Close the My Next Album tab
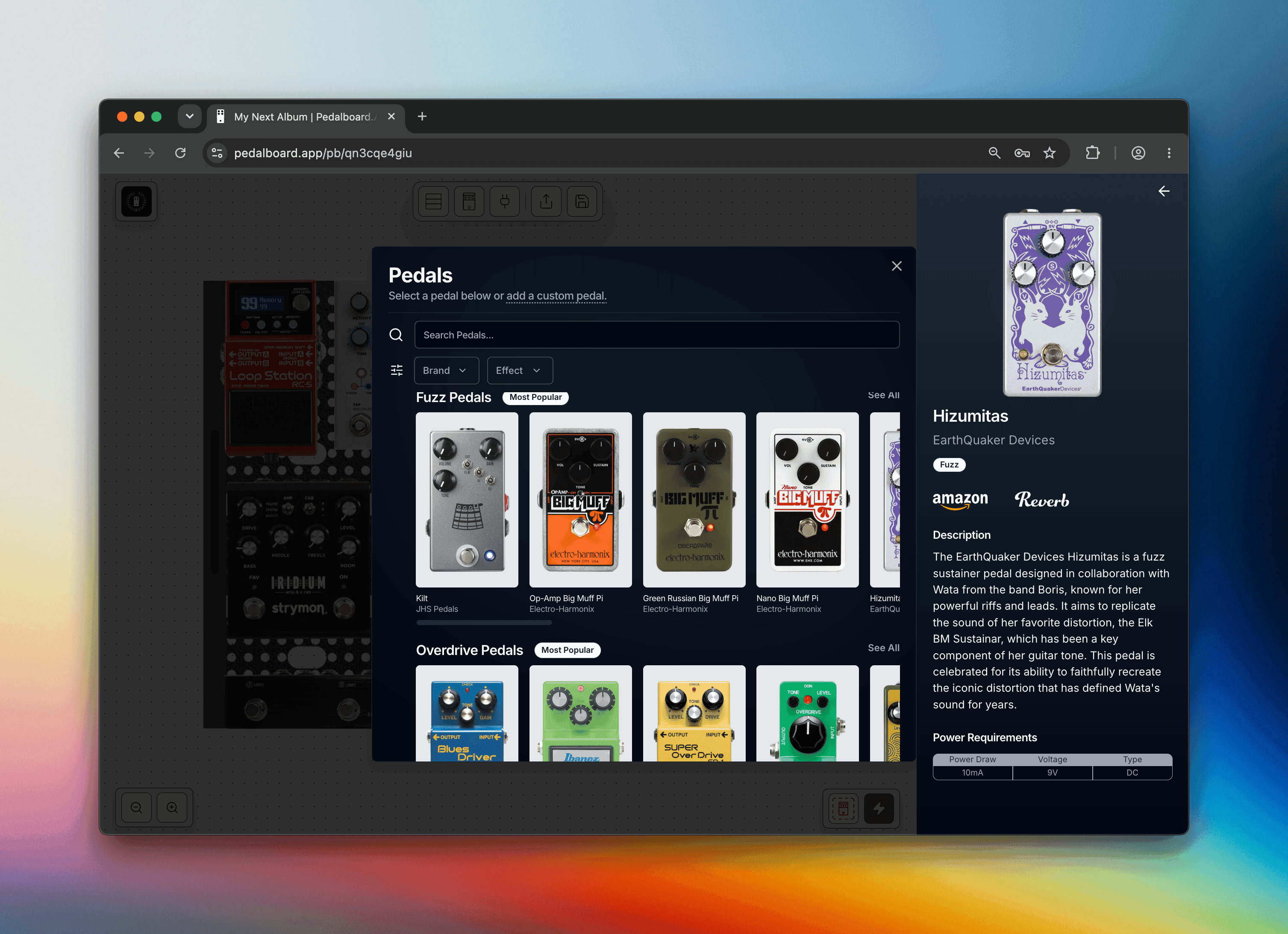 coord(391,116)
